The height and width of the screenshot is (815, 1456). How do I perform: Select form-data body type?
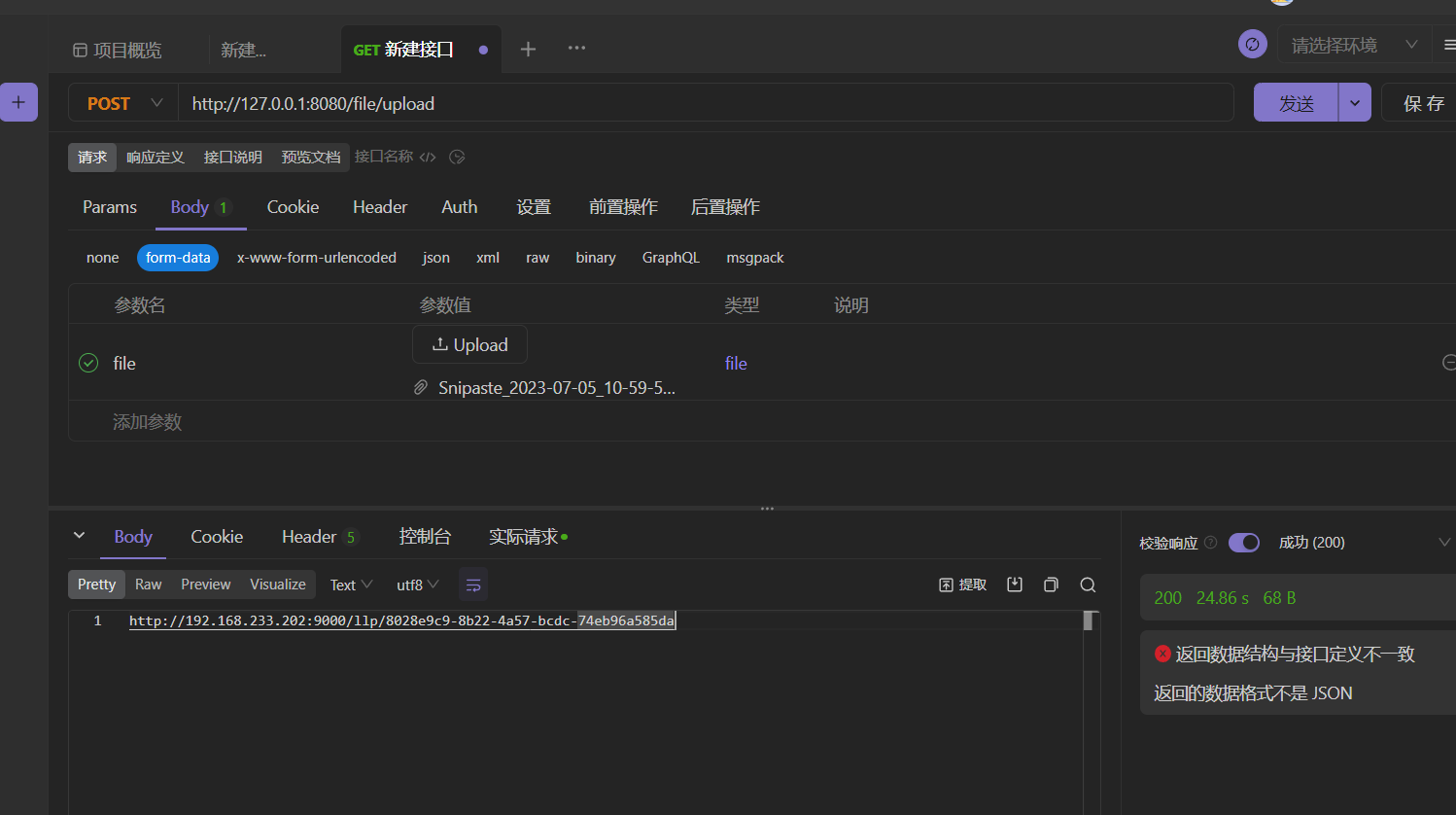pos(178,258)
